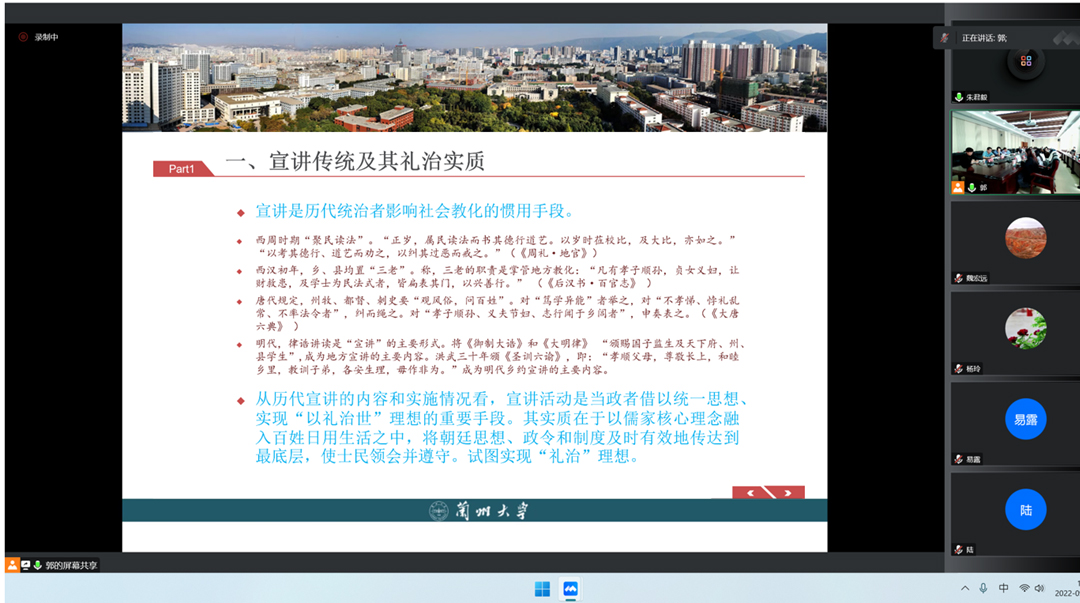
Task: Open the volume speaker tray icon
Action: point(1039,589)
